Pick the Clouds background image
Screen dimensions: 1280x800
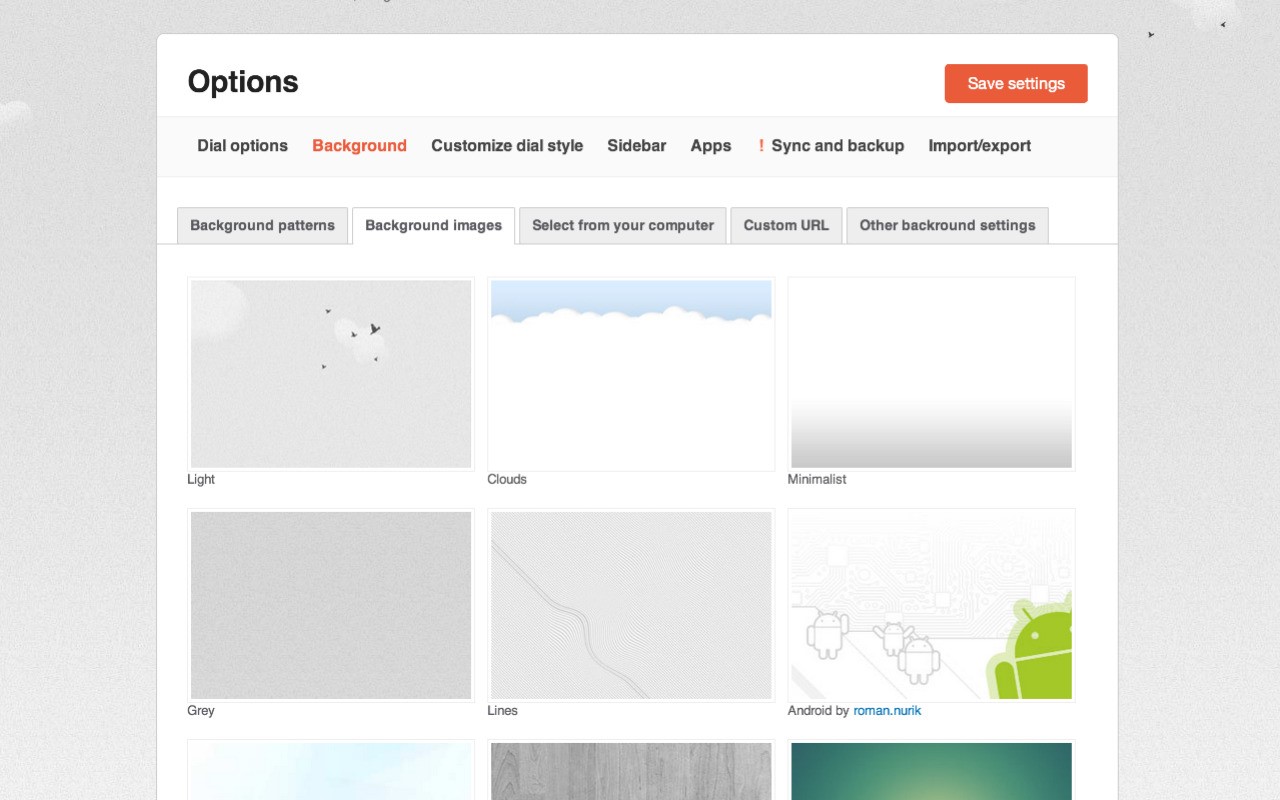click(x=631, y=374)
